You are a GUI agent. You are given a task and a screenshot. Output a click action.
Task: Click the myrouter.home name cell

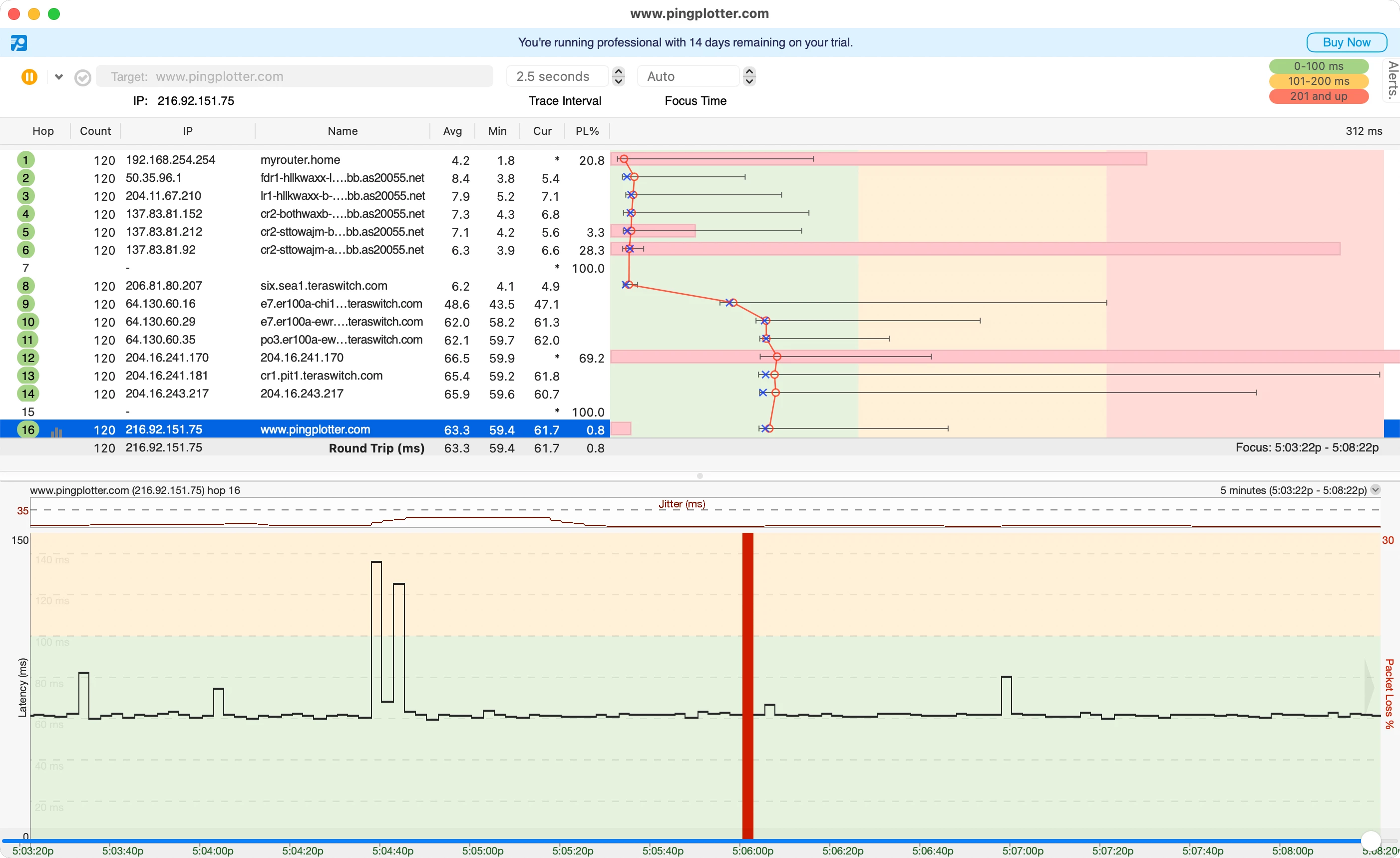pyautogui.click(x=300, y=160)
